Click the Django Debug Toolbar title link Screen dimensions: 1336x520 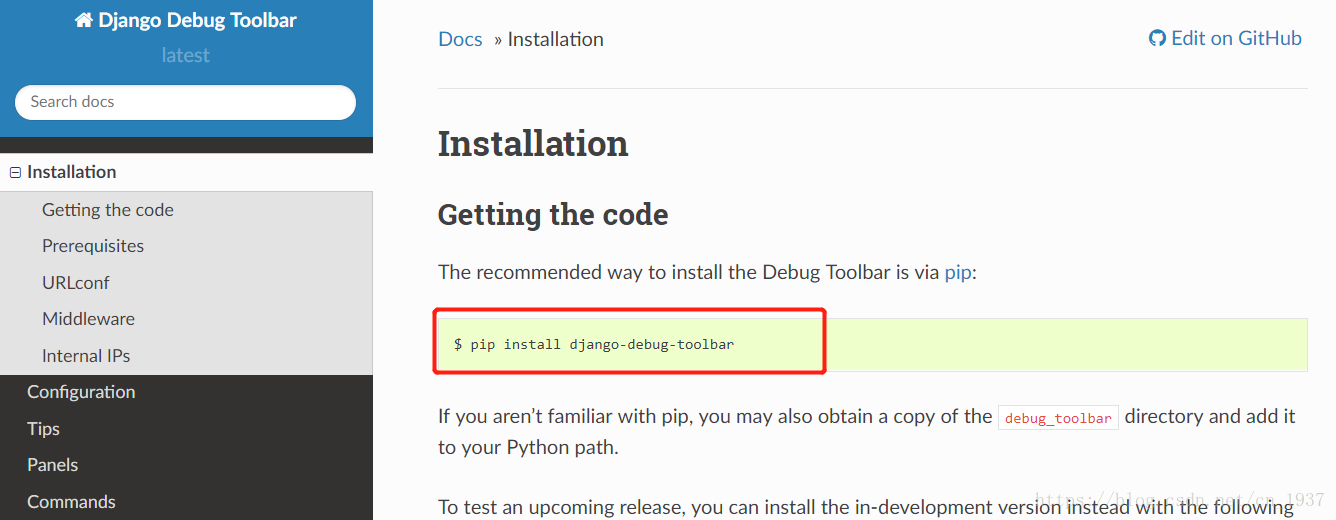click(x=196, y=21)
